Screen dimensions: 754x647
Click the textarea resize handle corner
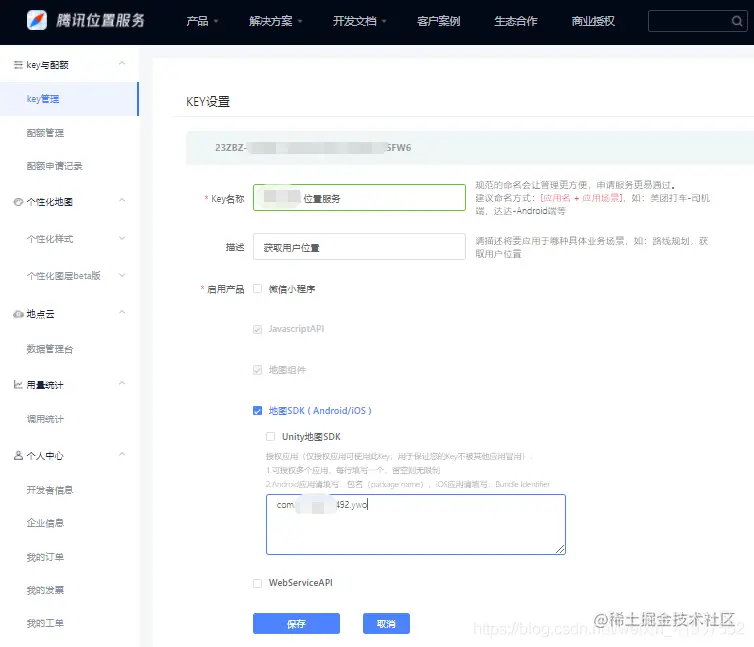point(560,549)
